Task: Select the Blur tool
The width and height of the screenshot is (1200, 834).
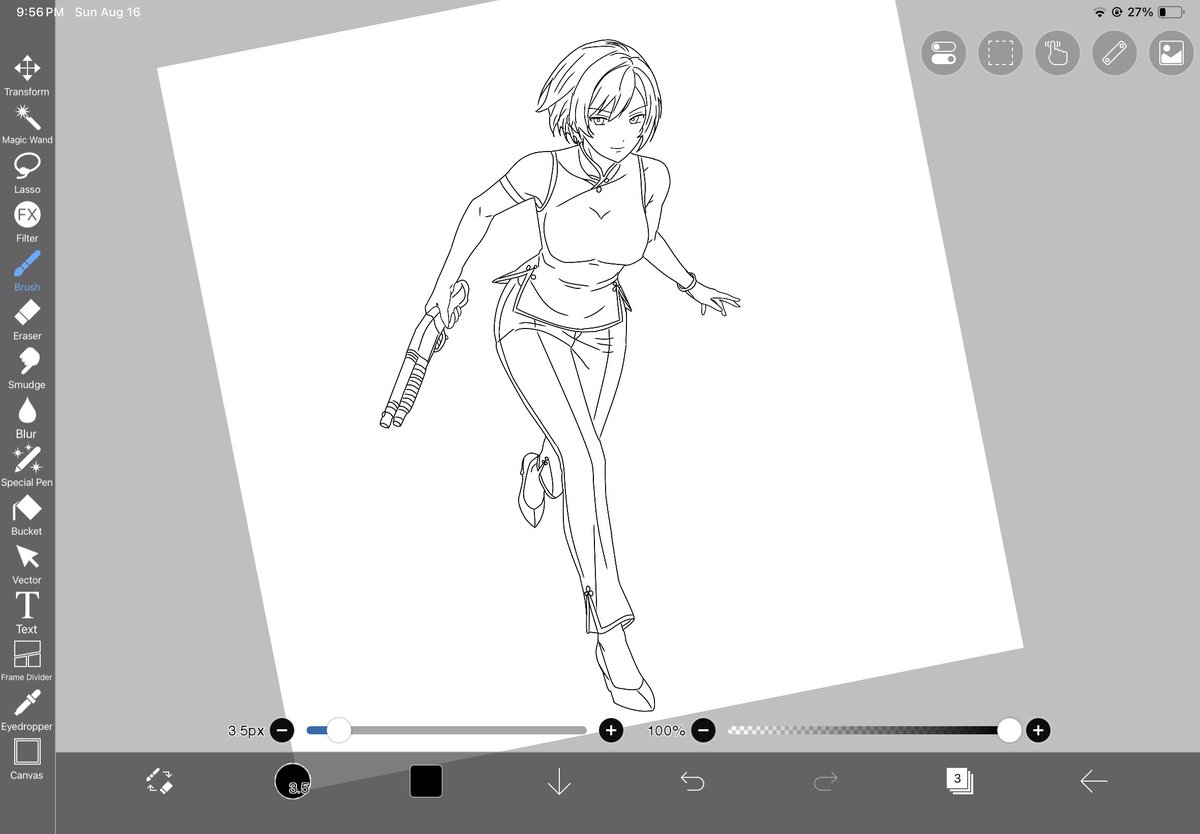Action: click(x=27, y=418)
